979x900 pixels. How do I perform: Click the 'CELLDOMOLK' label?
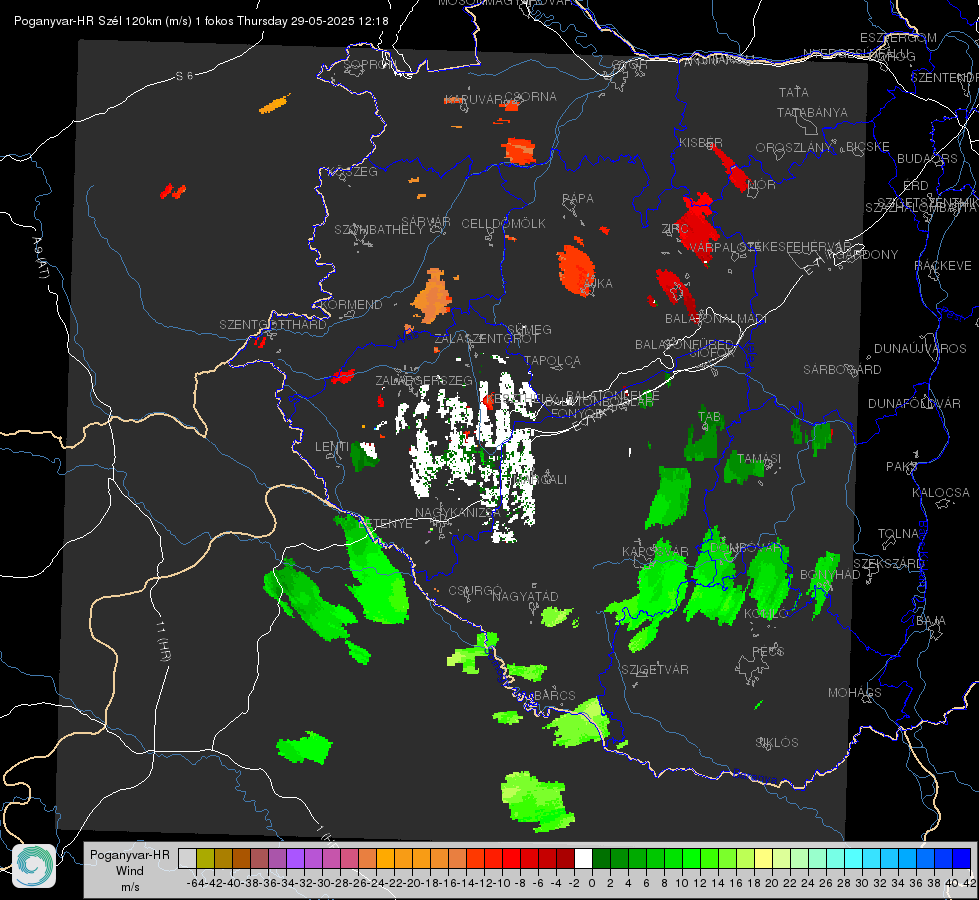[x=503, y=223]
